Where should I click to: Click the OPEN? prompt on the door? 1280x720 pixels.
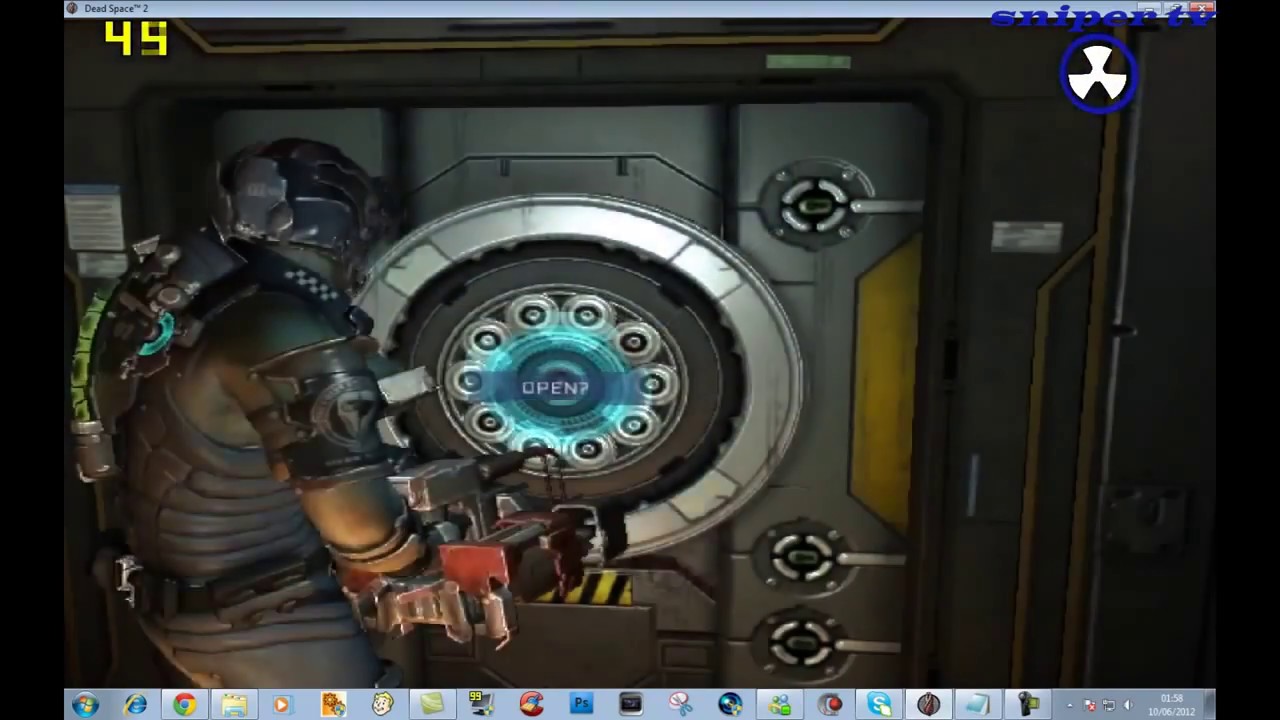point(555,387)
